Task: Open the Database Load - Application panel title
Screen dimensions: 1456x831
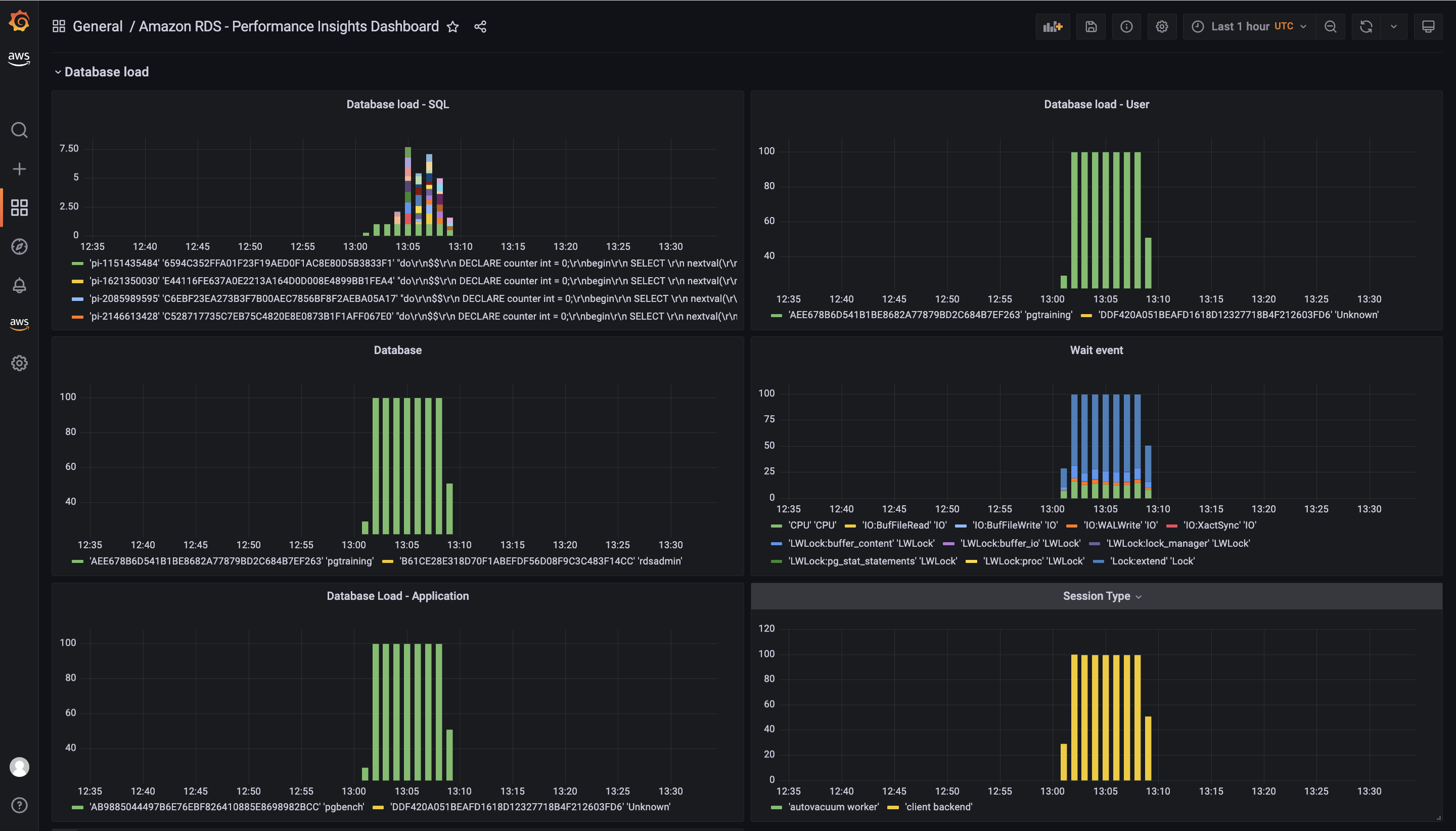Action: click(x=397, y=596)
